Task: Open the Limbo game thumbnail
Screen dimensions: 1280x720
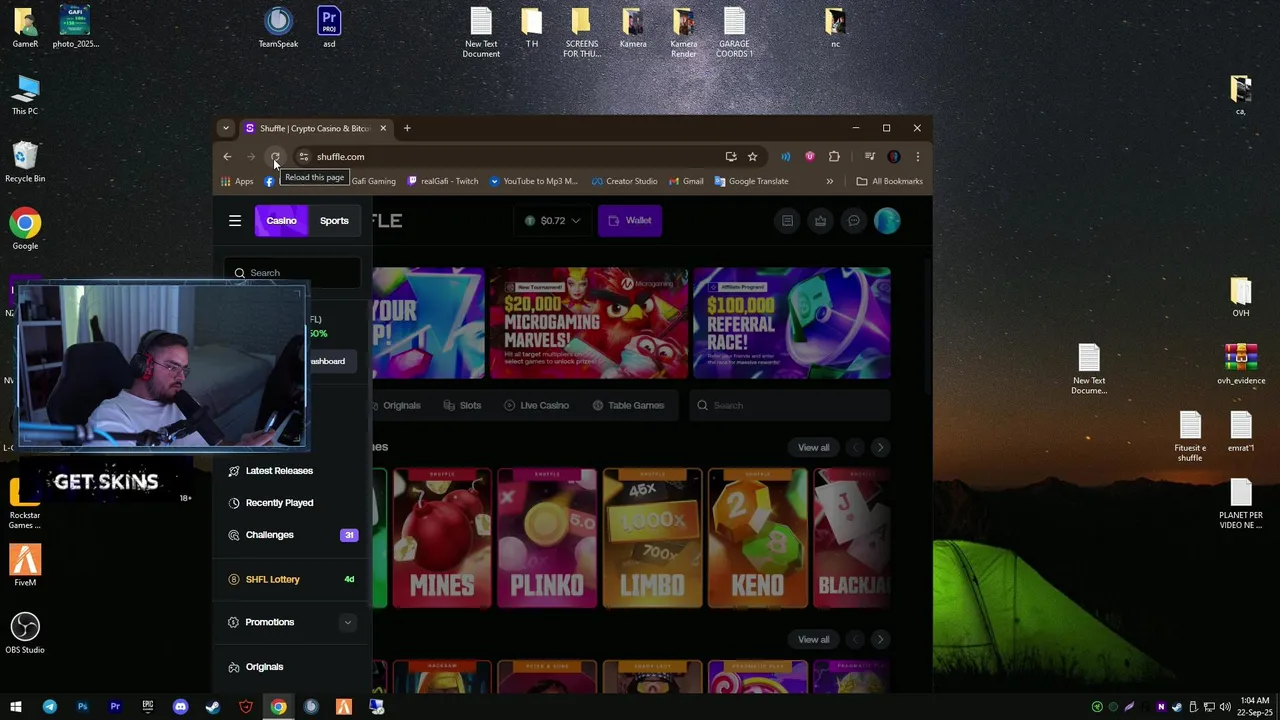Action: click(652, 538)
